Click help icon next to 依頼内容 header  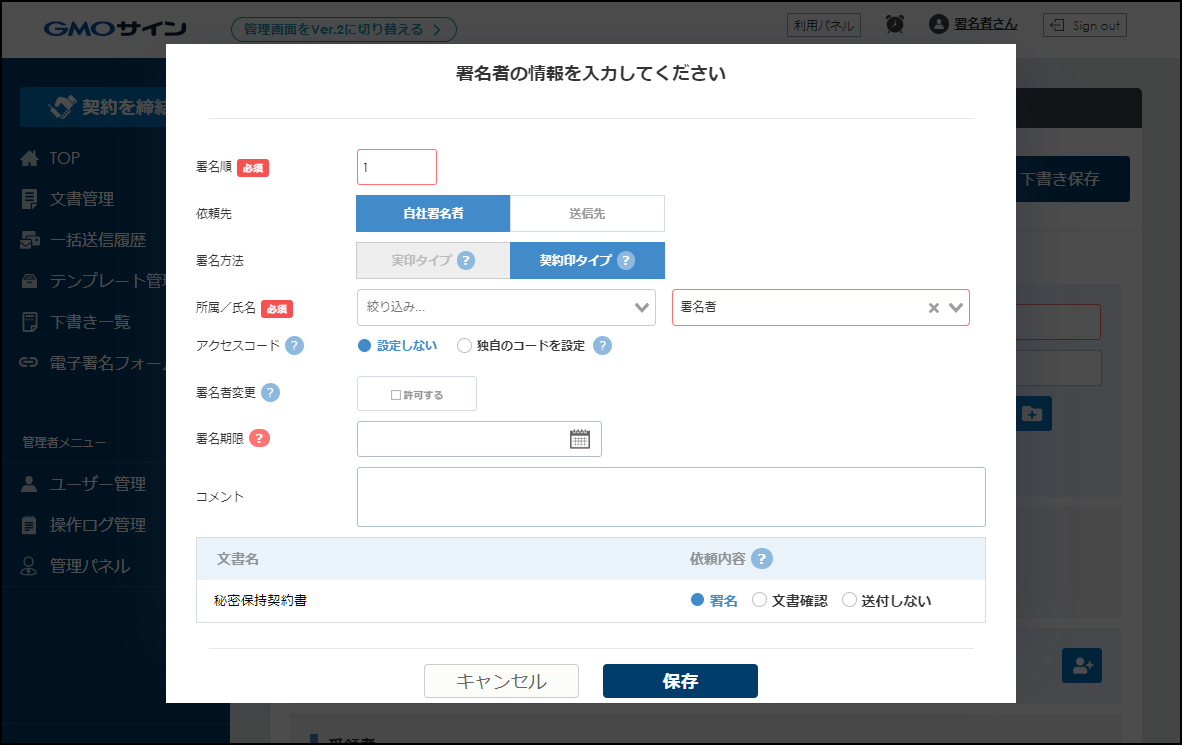coord(762,559)
